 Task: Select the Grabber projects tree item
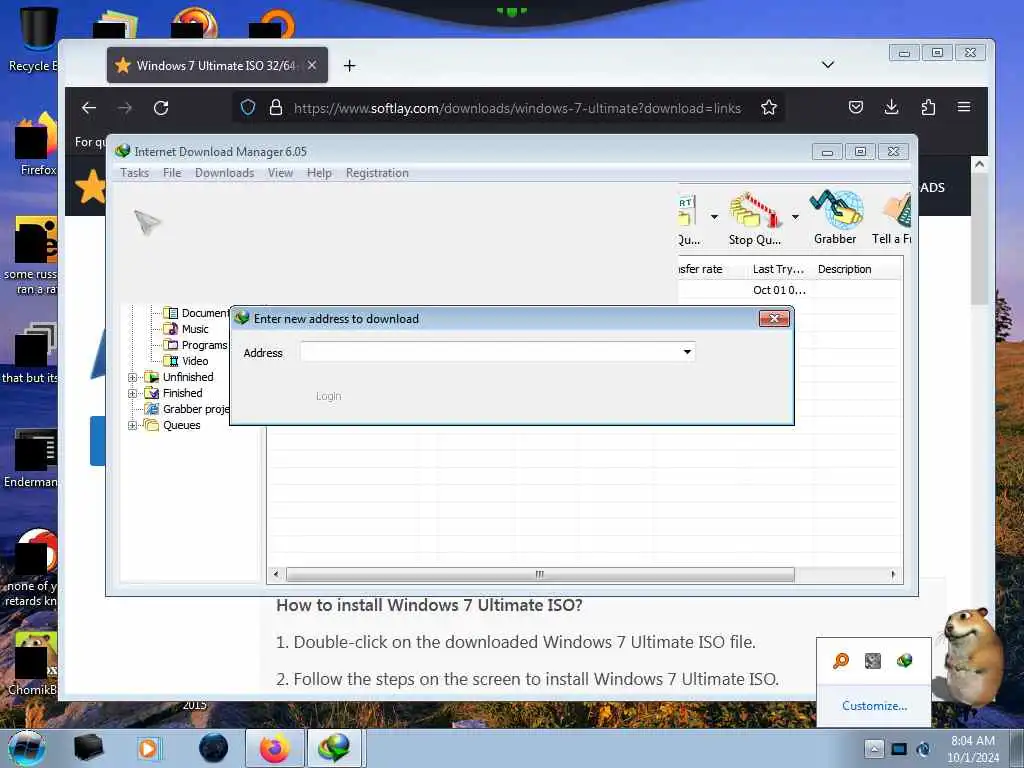tap(187, 409)
